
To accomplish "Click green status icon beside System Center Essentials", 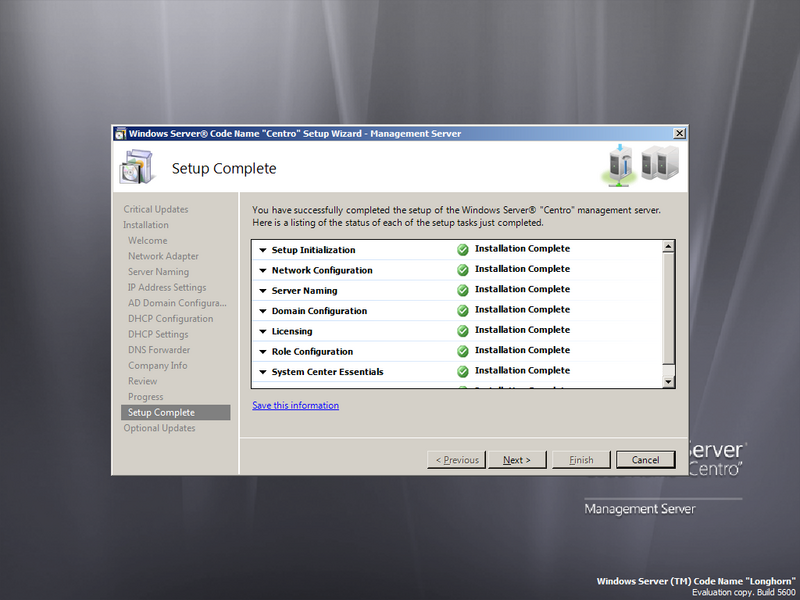I will pos(461,371).
